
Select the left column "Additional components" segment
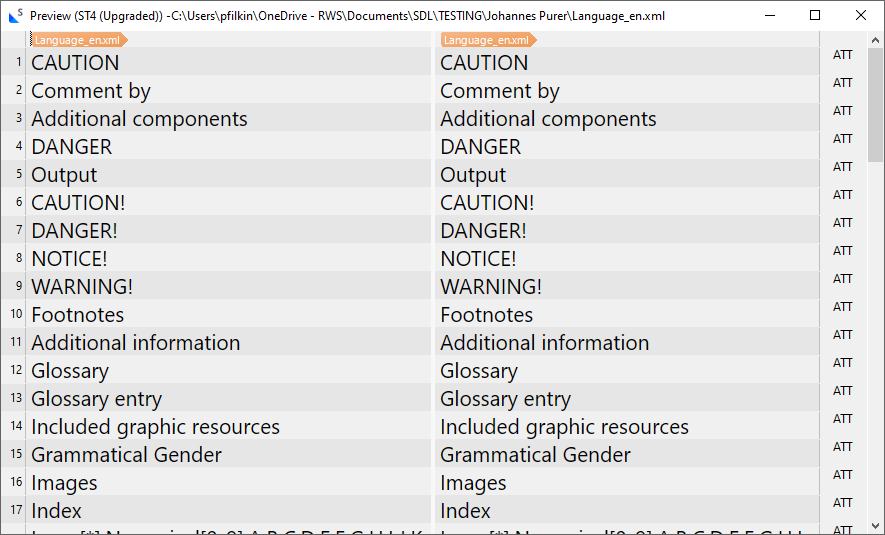139,119
